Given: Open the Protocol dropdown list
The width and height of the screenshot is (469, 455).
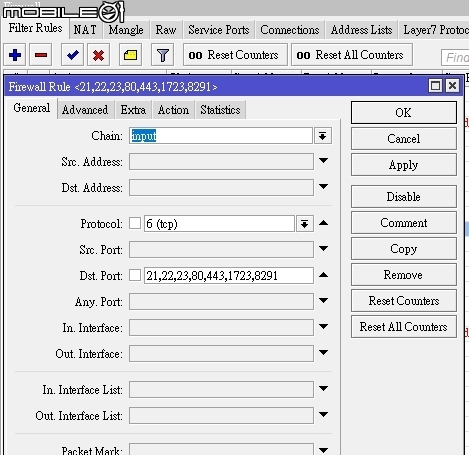Looking at the screenshot, I should pos(304,223).
